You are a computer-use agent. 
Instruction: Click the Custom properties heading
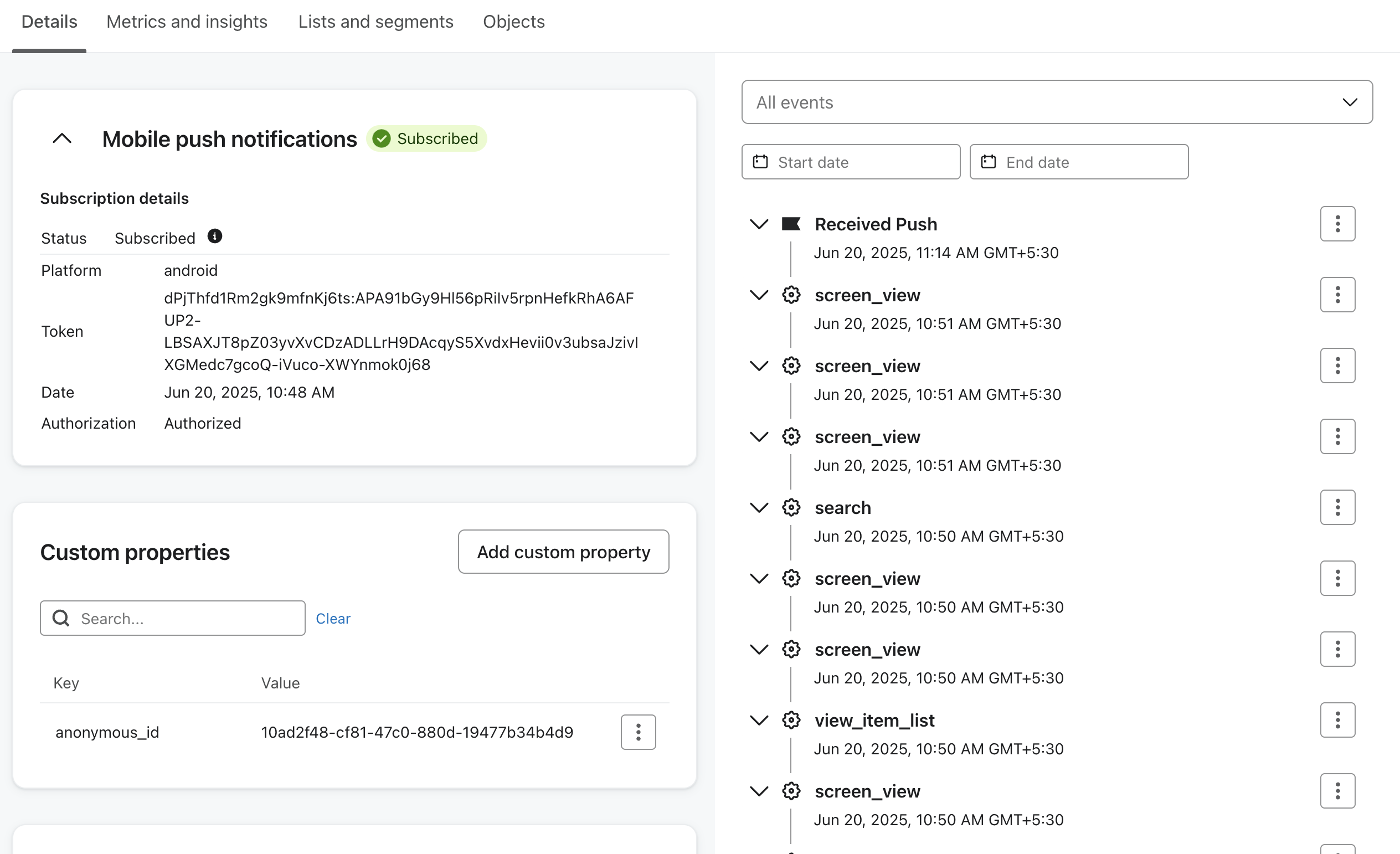coord(135,552)
